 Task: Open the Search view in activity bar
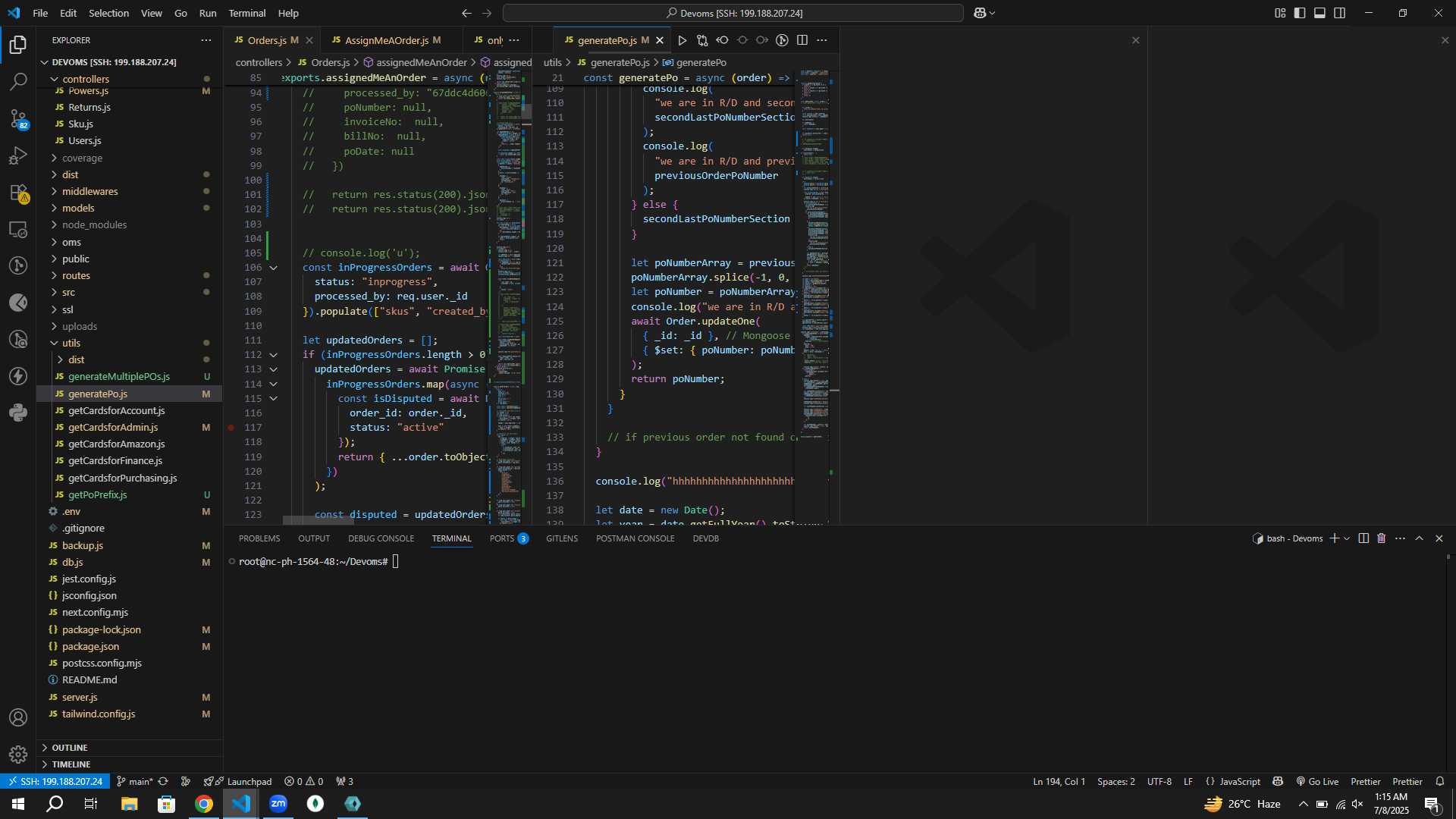pyautogui.click(x=18, y=81)
